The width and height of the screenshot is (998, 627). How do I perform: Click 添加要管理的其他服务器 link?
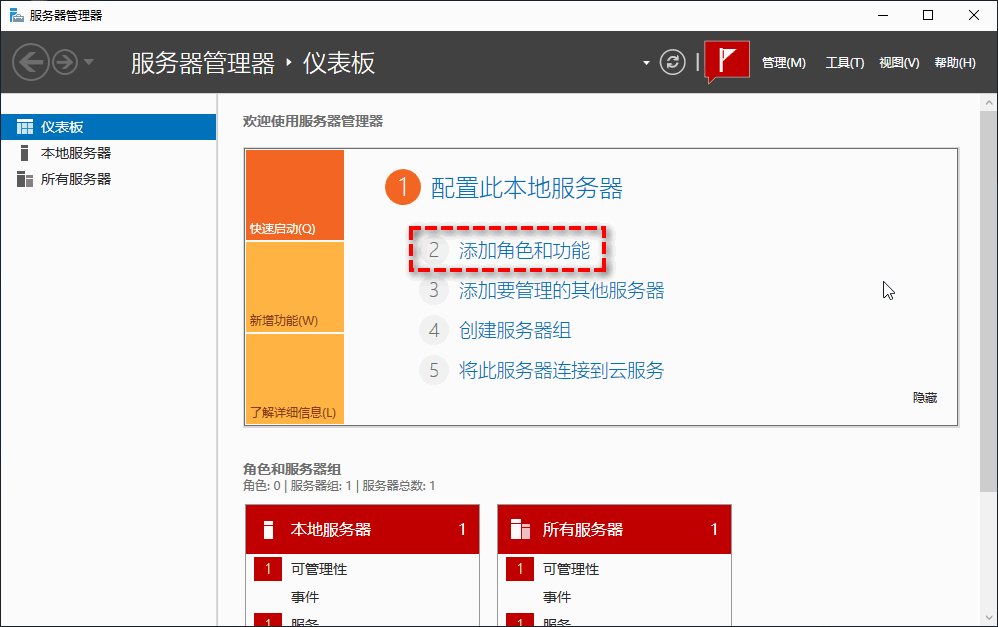561,291
